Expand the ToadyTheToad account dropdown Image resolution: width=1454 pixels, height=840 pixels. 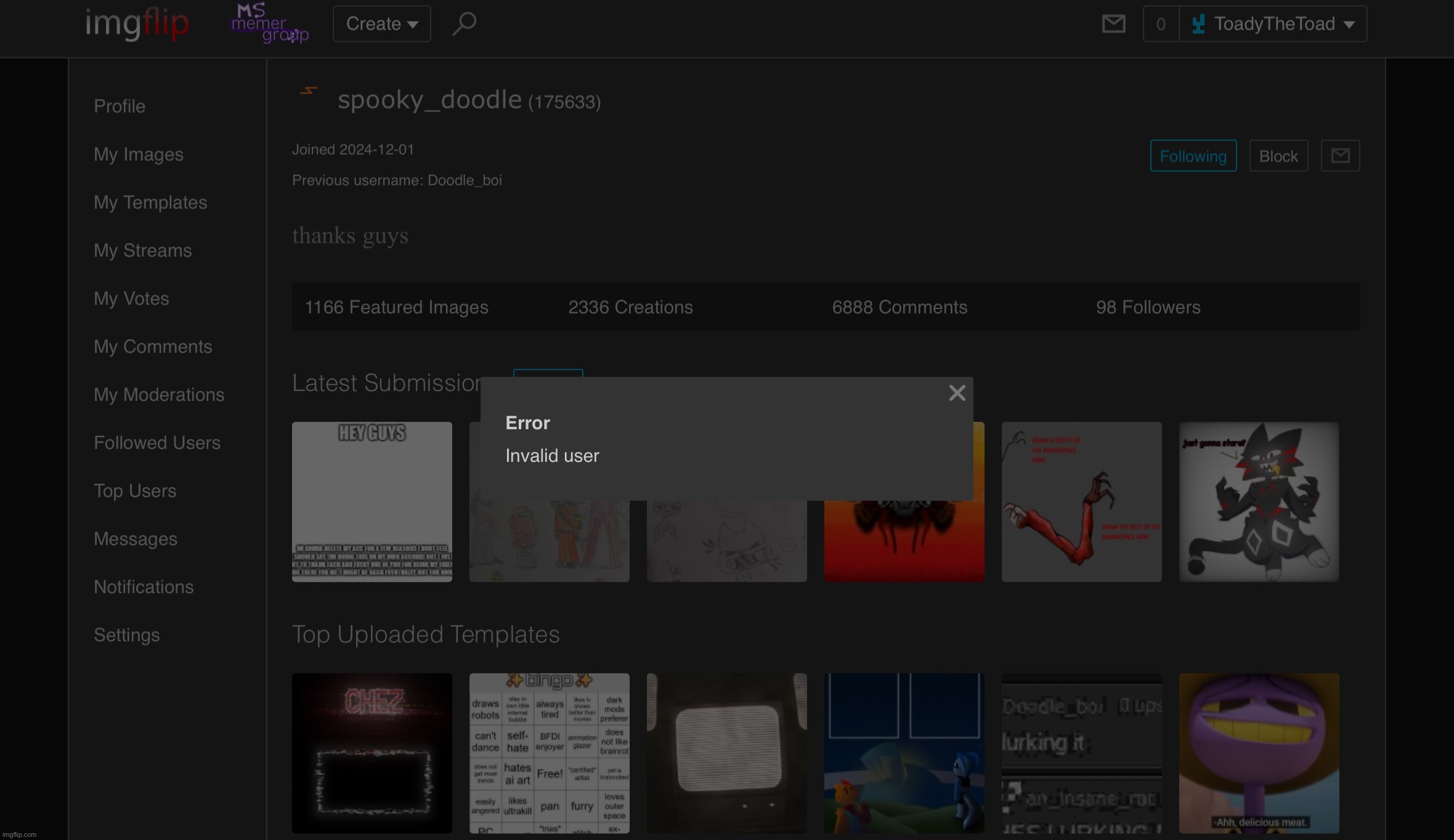(x=1273, y=25)
